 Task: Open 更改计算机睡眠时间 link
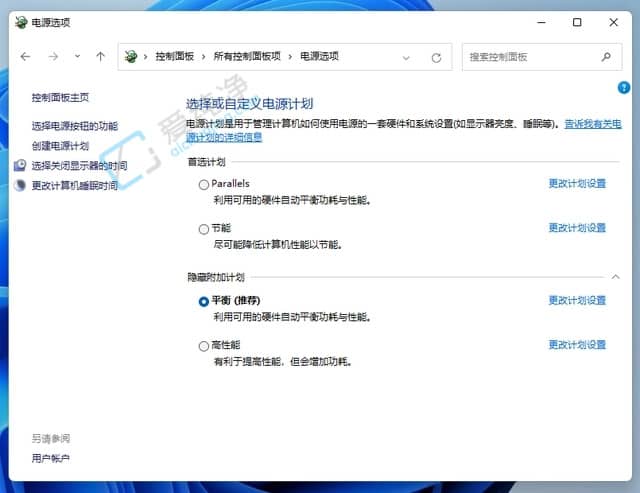point(75,185)
